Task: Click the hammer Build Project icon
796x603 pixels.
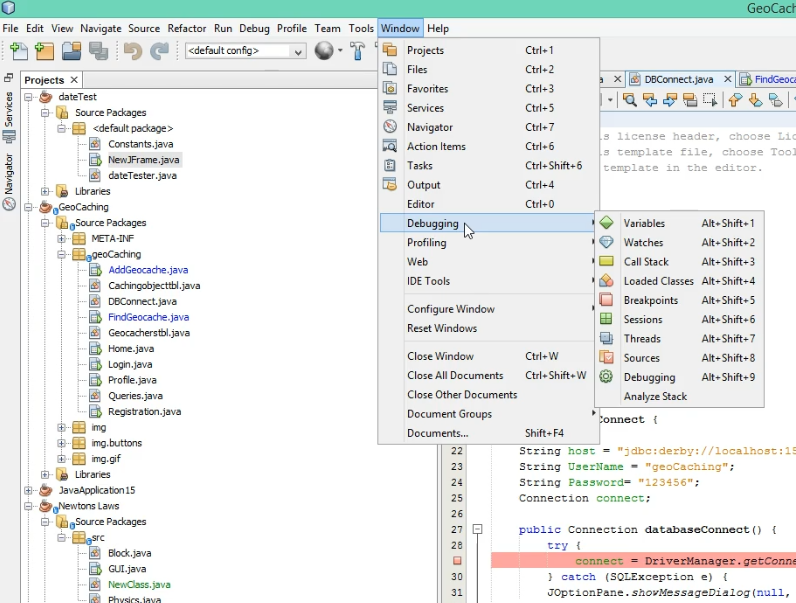Action: pyautogui.click(x=357, y=51)
